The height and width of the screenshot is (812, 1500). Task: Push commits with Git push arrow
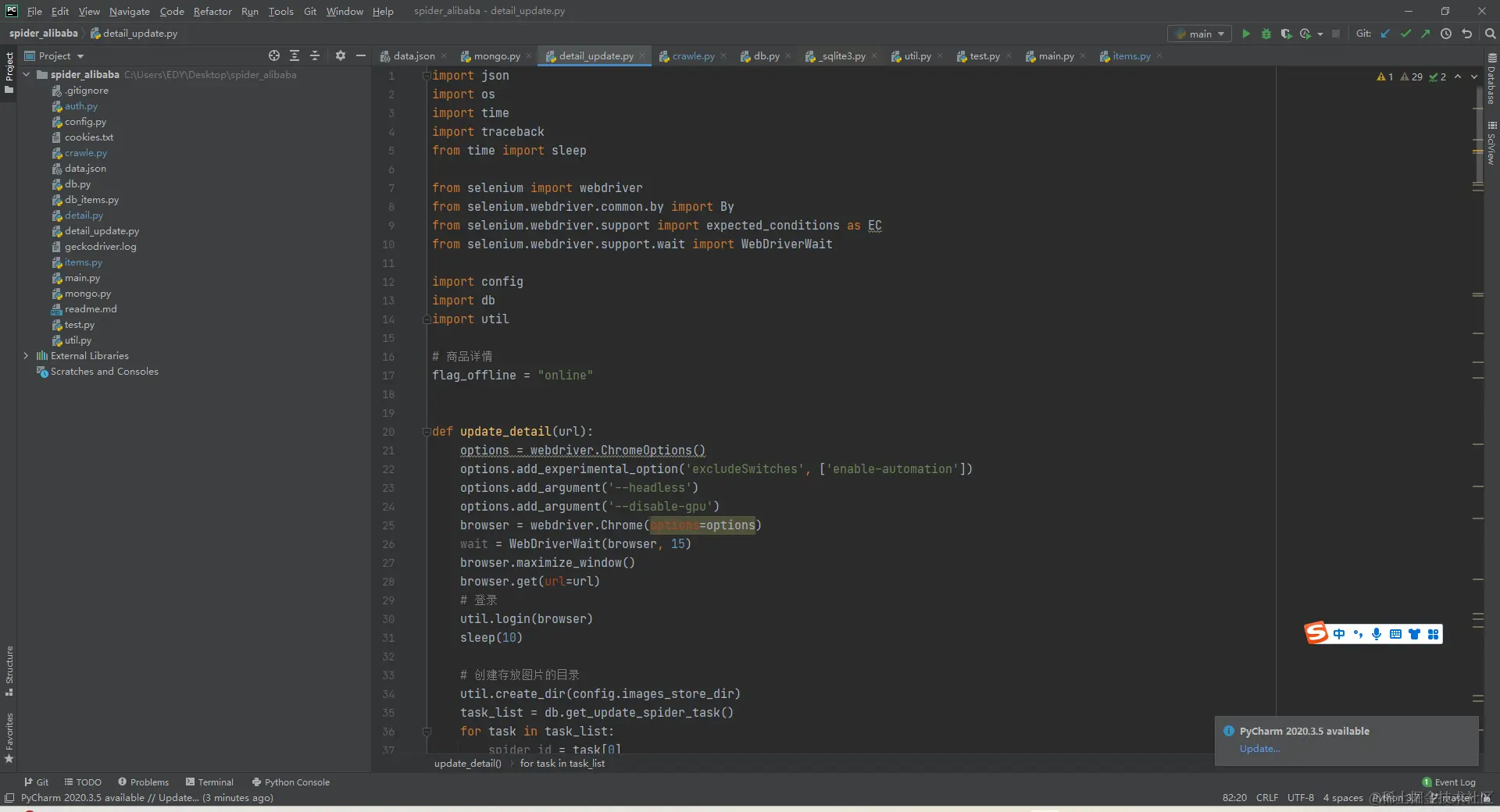coord(1426,34)
